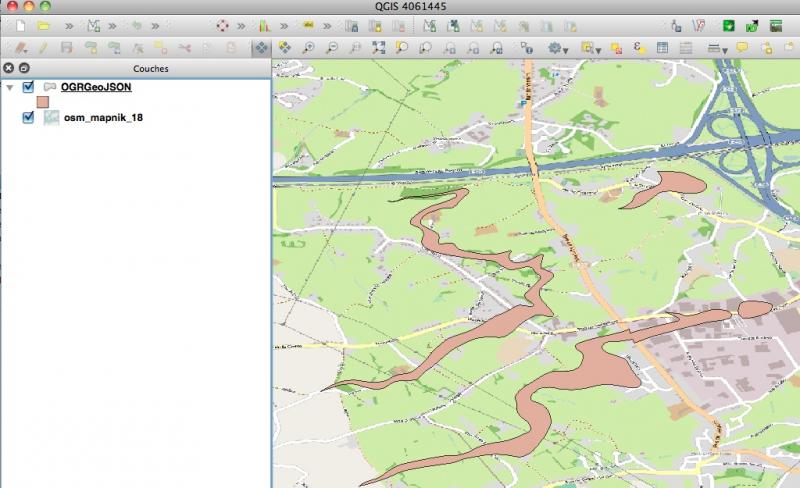Click the salmon color swatch under OGRGeoJSON
The height and width of the screenshot is (488, 800).
(x=43, y=102)
